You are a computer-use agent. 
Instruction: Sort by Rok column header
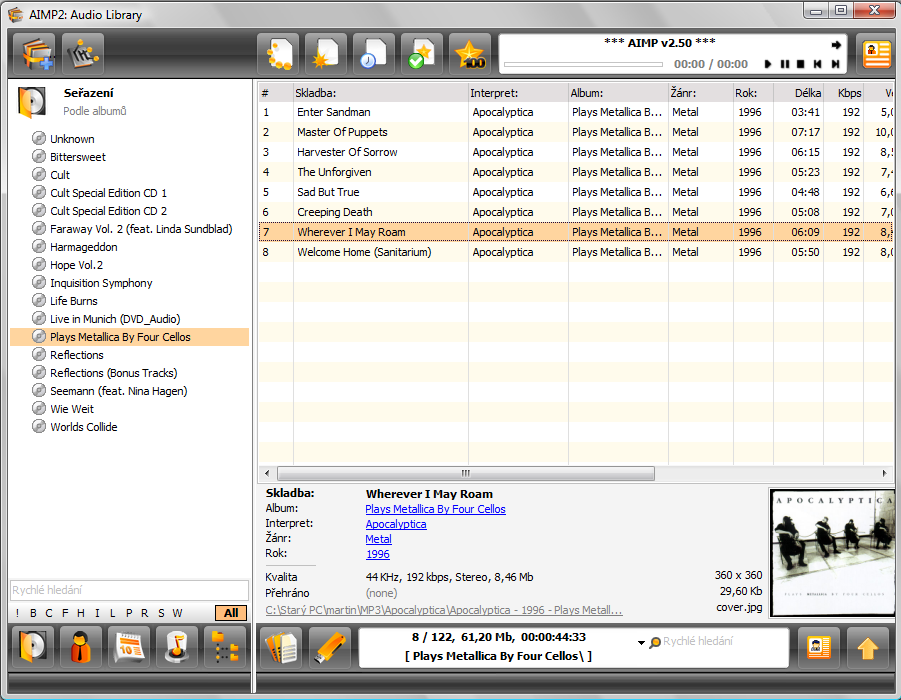click(x=753, y=93)
